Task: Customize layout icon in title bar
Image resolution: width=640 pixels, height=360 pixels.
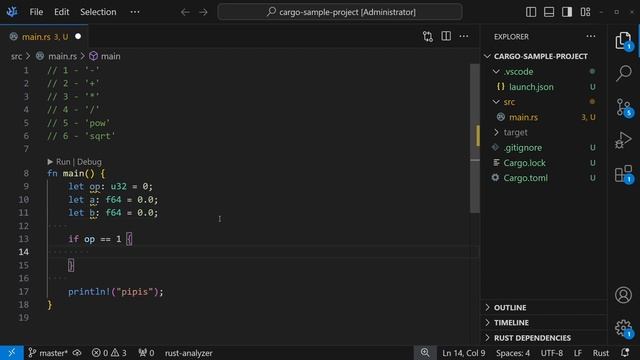Action: (x=585, y=12)
